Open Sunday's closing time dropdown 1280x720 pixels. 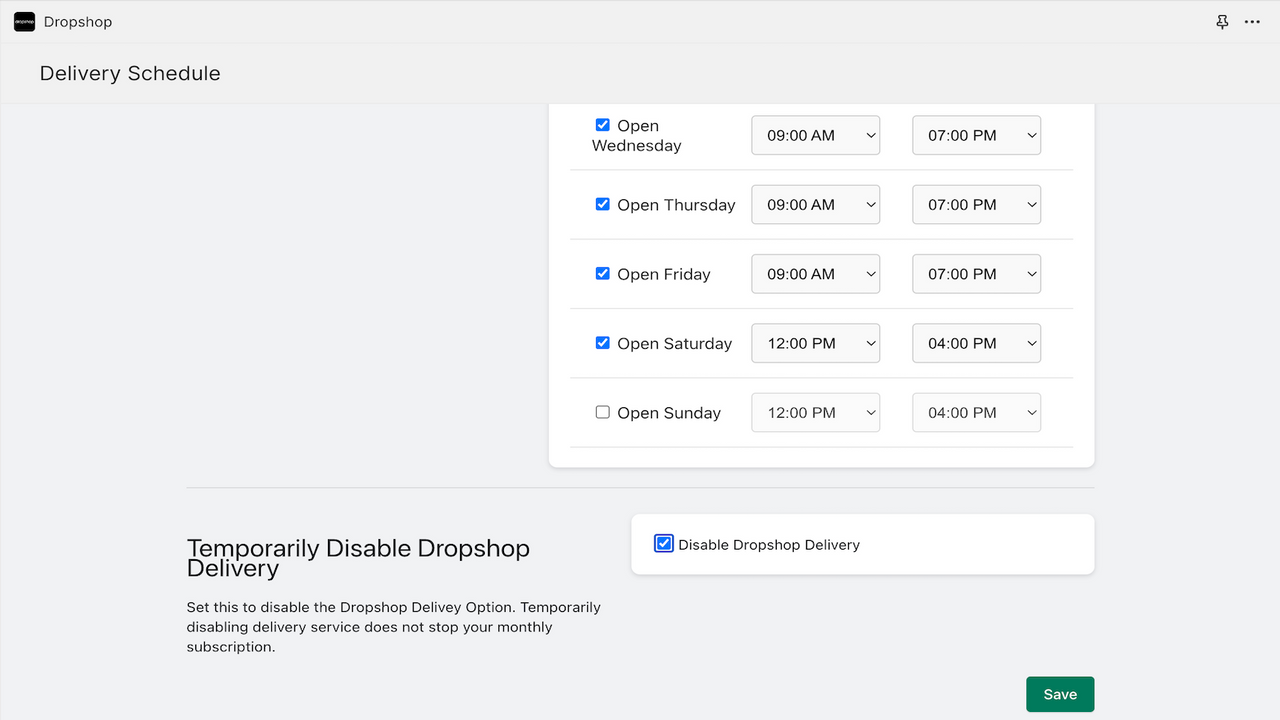coord(976,412)
